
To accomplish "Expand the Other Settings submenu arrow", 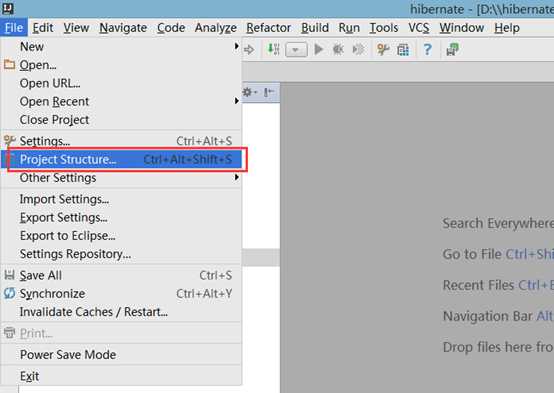I will coord(236,177).
